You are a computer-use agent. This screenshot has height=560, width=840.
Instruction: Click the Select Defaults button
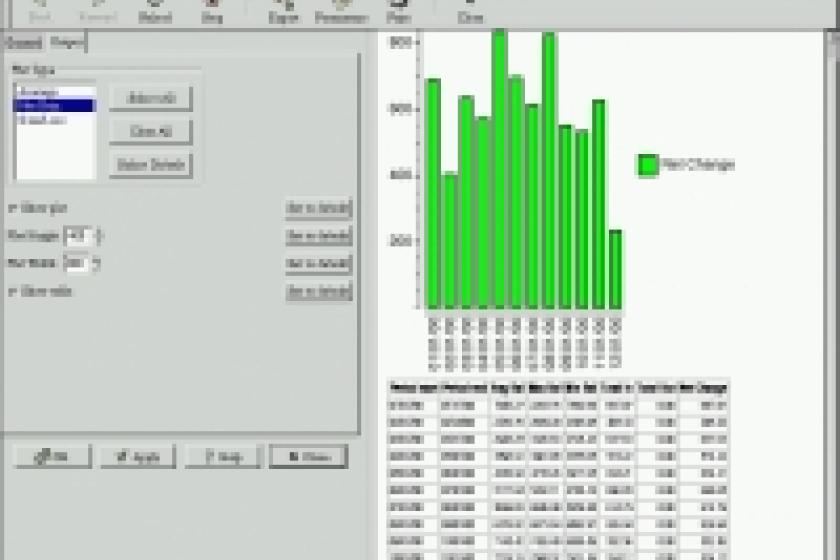(151, 165)
